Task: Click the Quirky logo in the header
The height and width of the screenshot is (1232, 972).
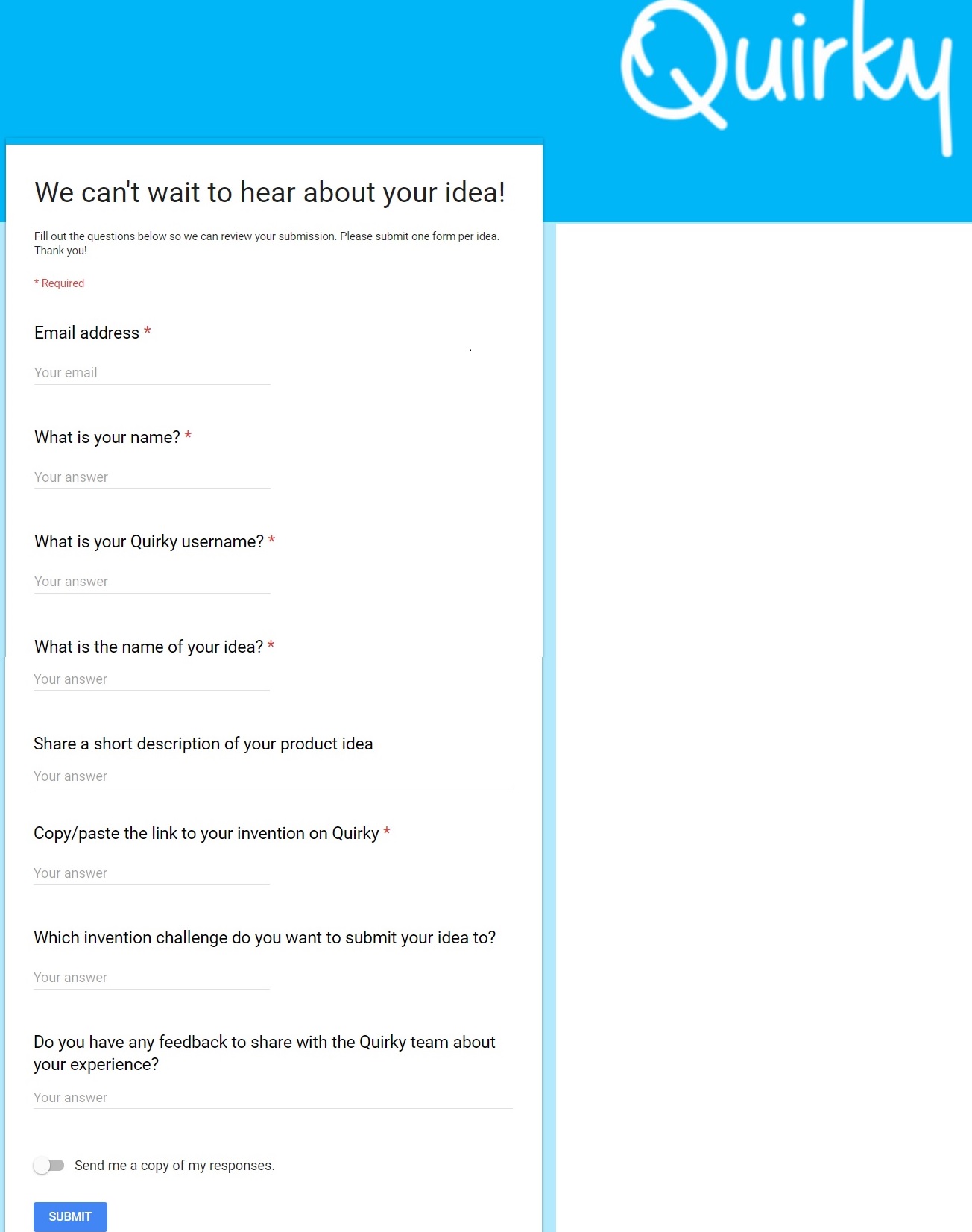Action: pos(787,77)
